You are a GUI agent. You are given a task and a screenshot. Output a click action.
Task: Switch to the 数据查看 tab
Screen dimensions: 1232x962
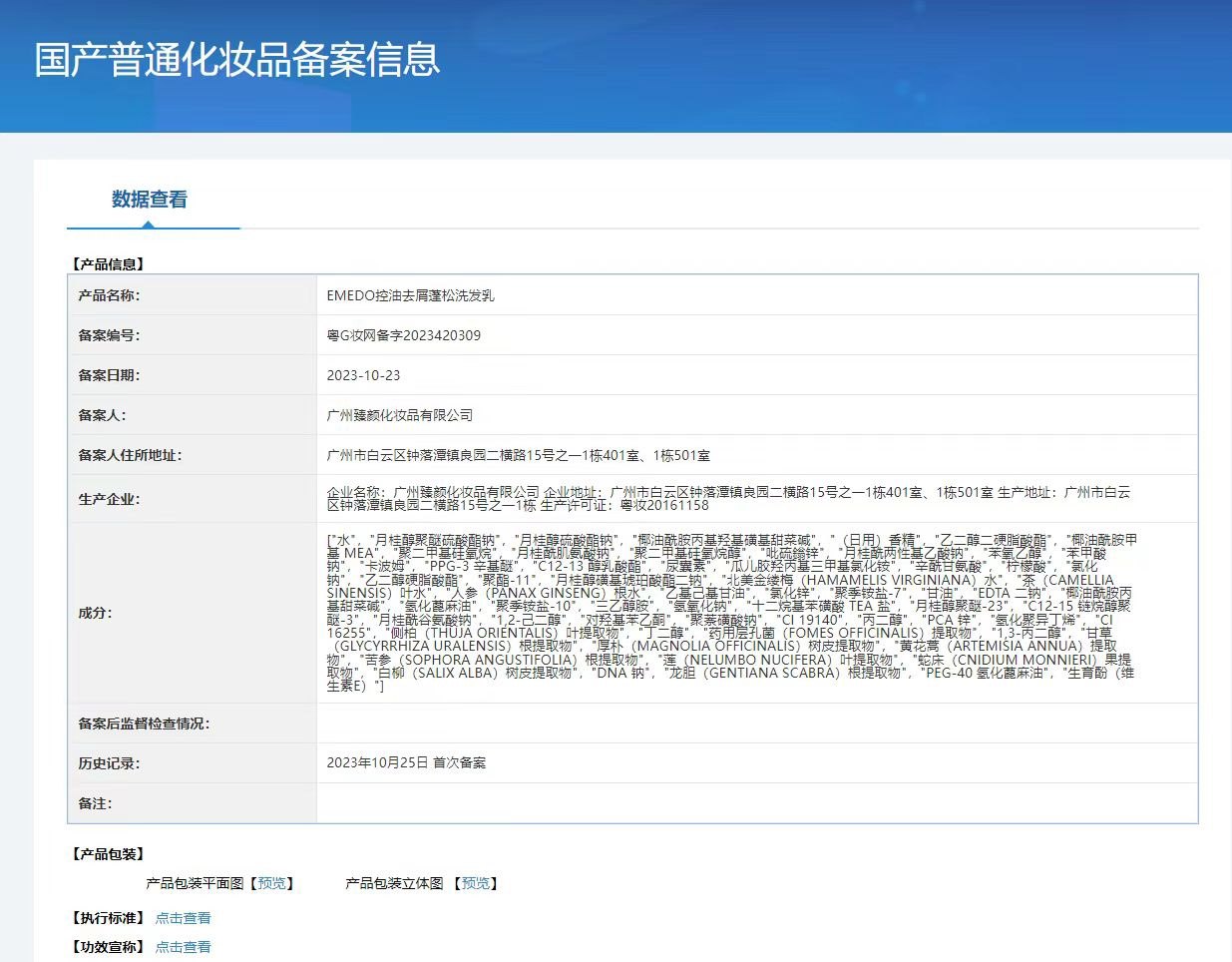152,199
